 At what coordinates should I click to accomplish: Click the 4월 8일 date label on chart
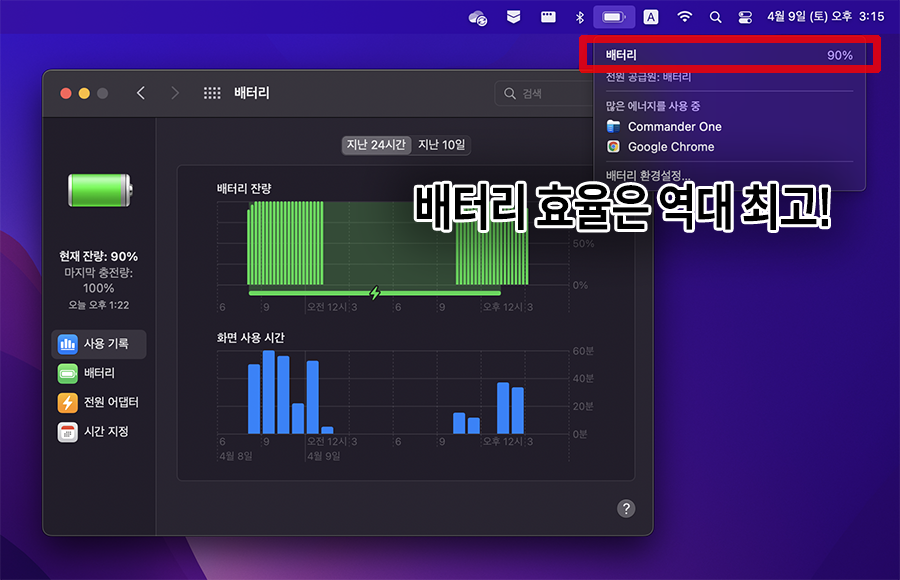pos(236,456)
